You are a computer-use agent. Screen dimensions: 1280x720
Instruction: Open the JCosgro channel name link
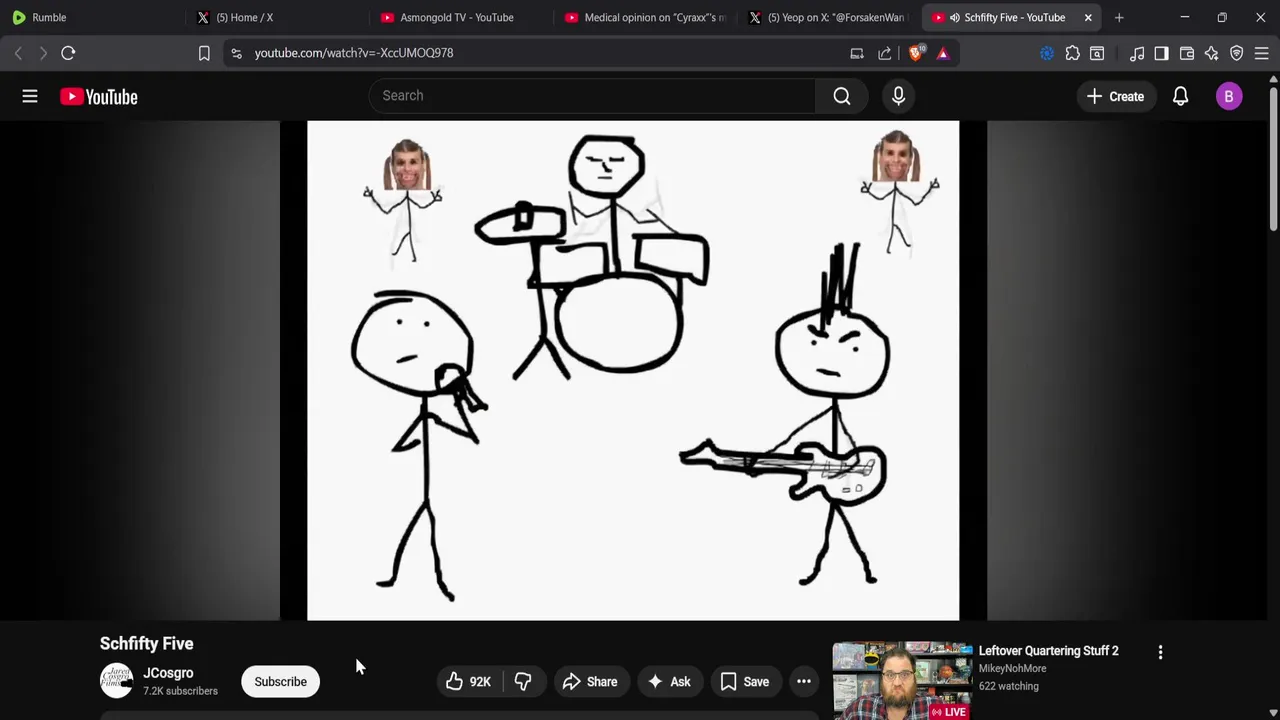(168, 673)
